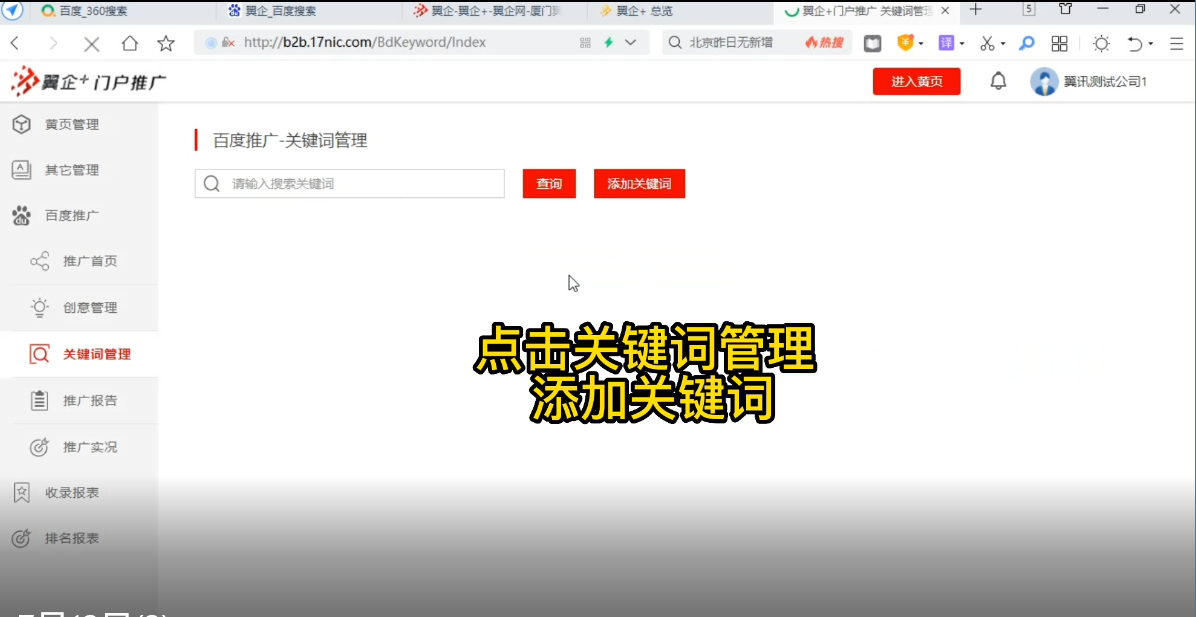The width and height of the screenshot is (1196, 617).
Task: Click the target icon beside 排名报表
Action: pyautogui.click(x=21, y=538)
